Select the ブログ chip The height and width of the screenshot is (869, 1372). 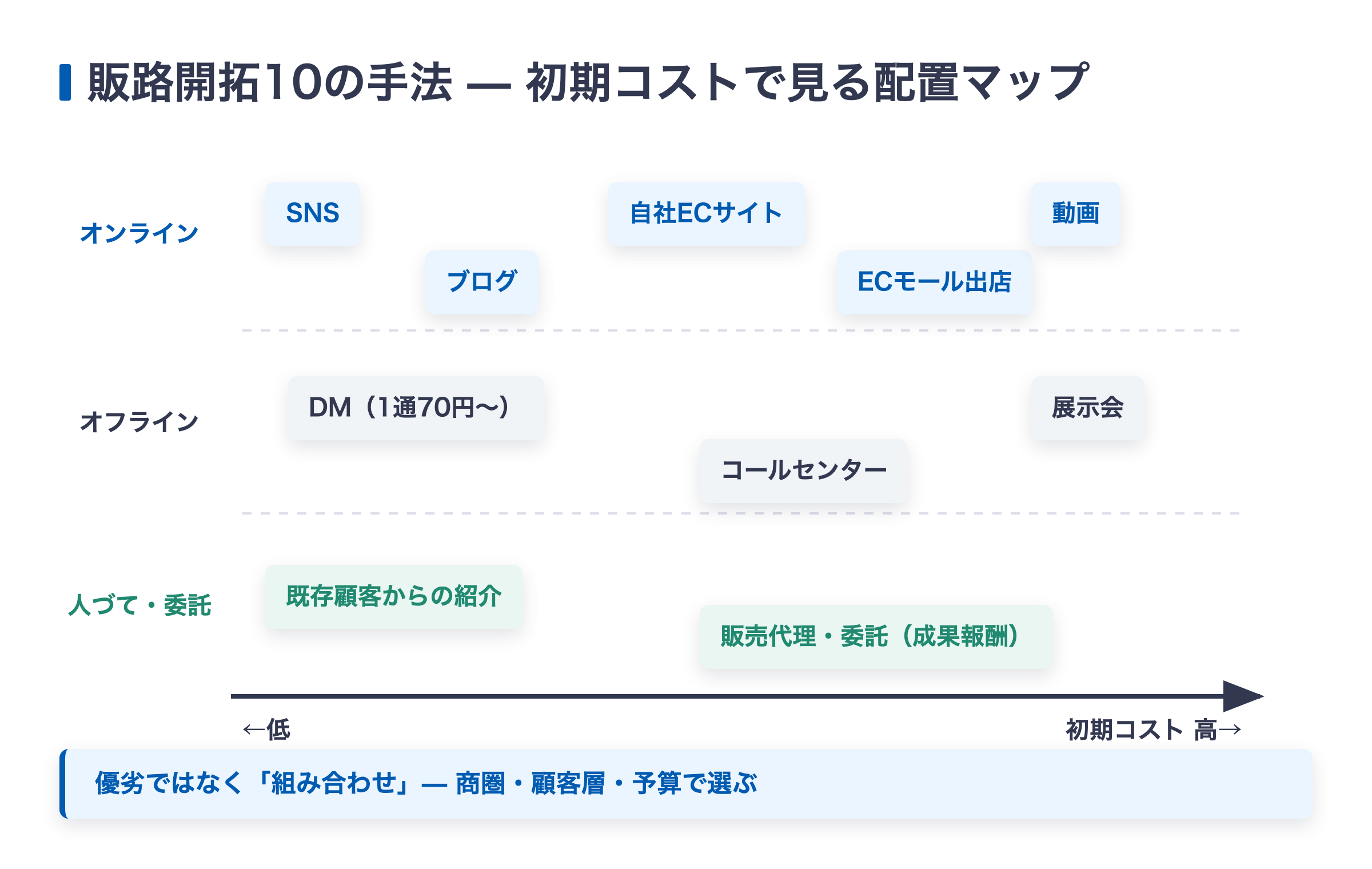coord(482,282)
